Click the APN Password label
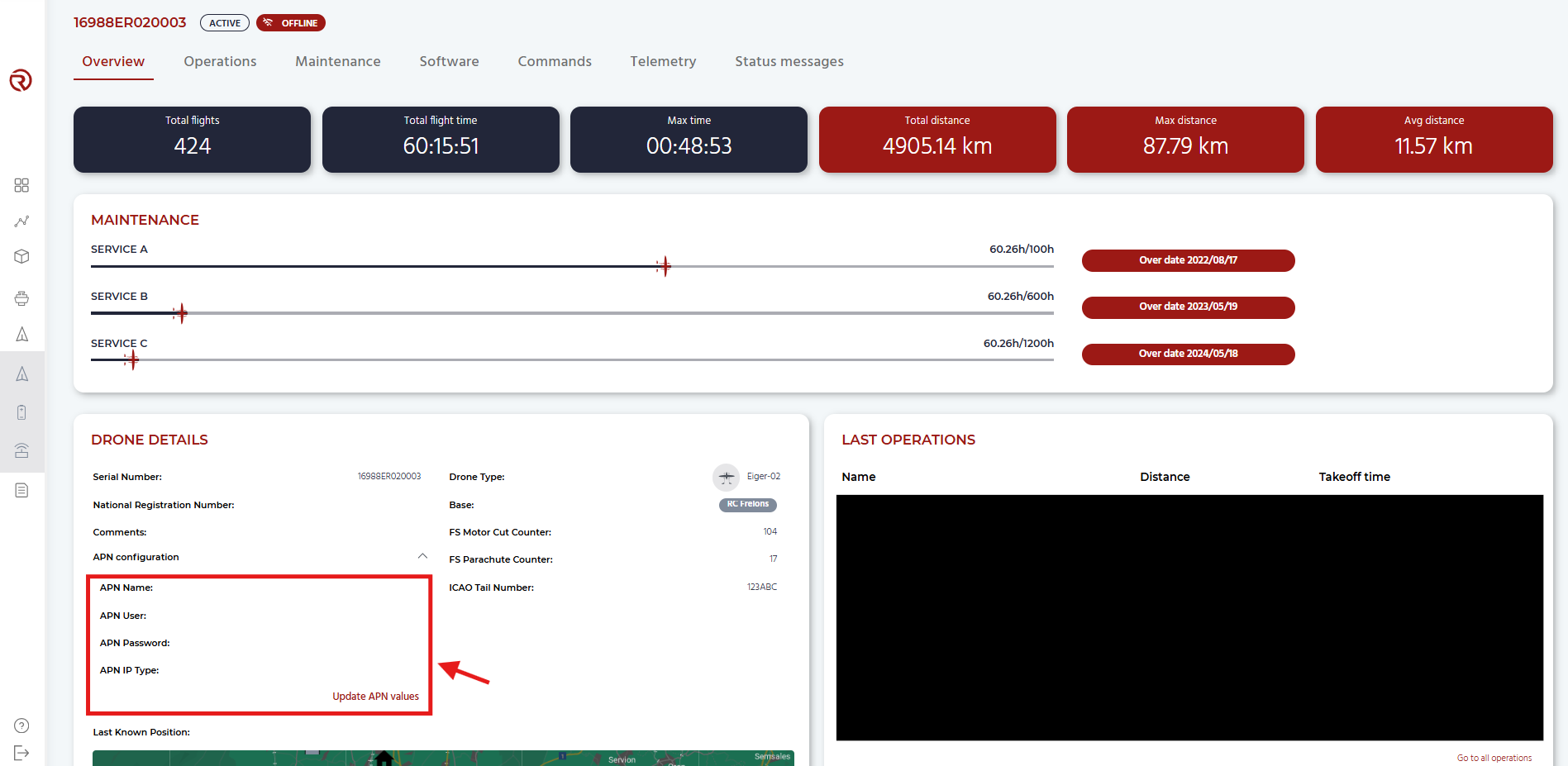The width and height of the screenshot is (1568, 766). click(x=135, y=643)
